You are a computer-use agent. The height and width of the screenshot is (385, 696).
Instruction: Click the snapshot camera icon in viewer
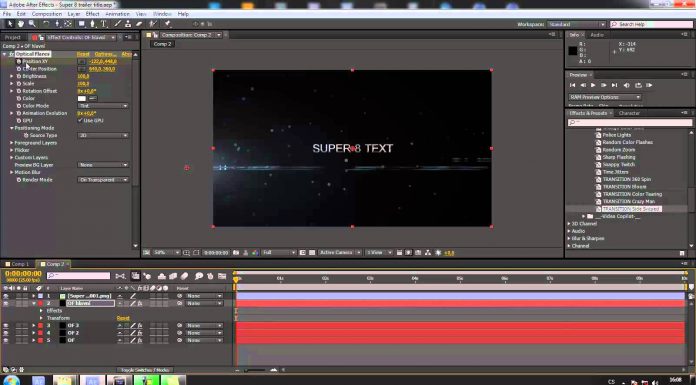[236, 253]
